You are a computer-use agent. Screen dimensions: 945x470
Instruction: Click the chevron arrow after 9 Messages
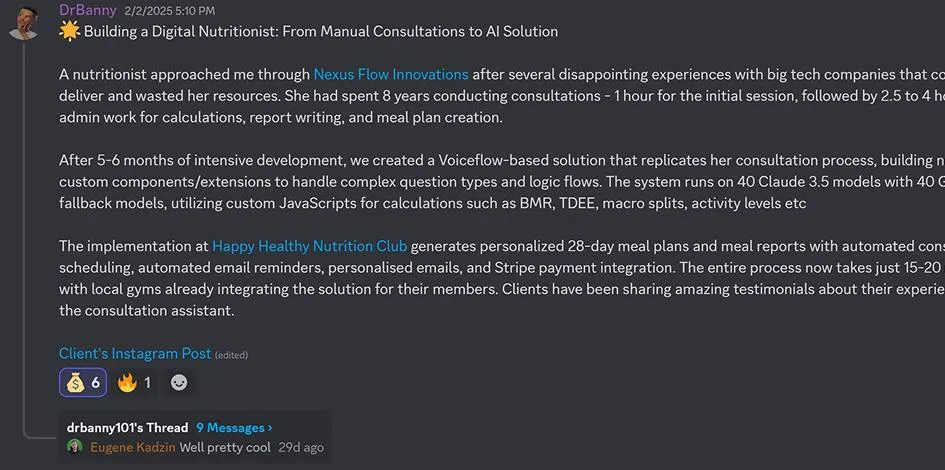pyautogui.click(x=270, y=428)
